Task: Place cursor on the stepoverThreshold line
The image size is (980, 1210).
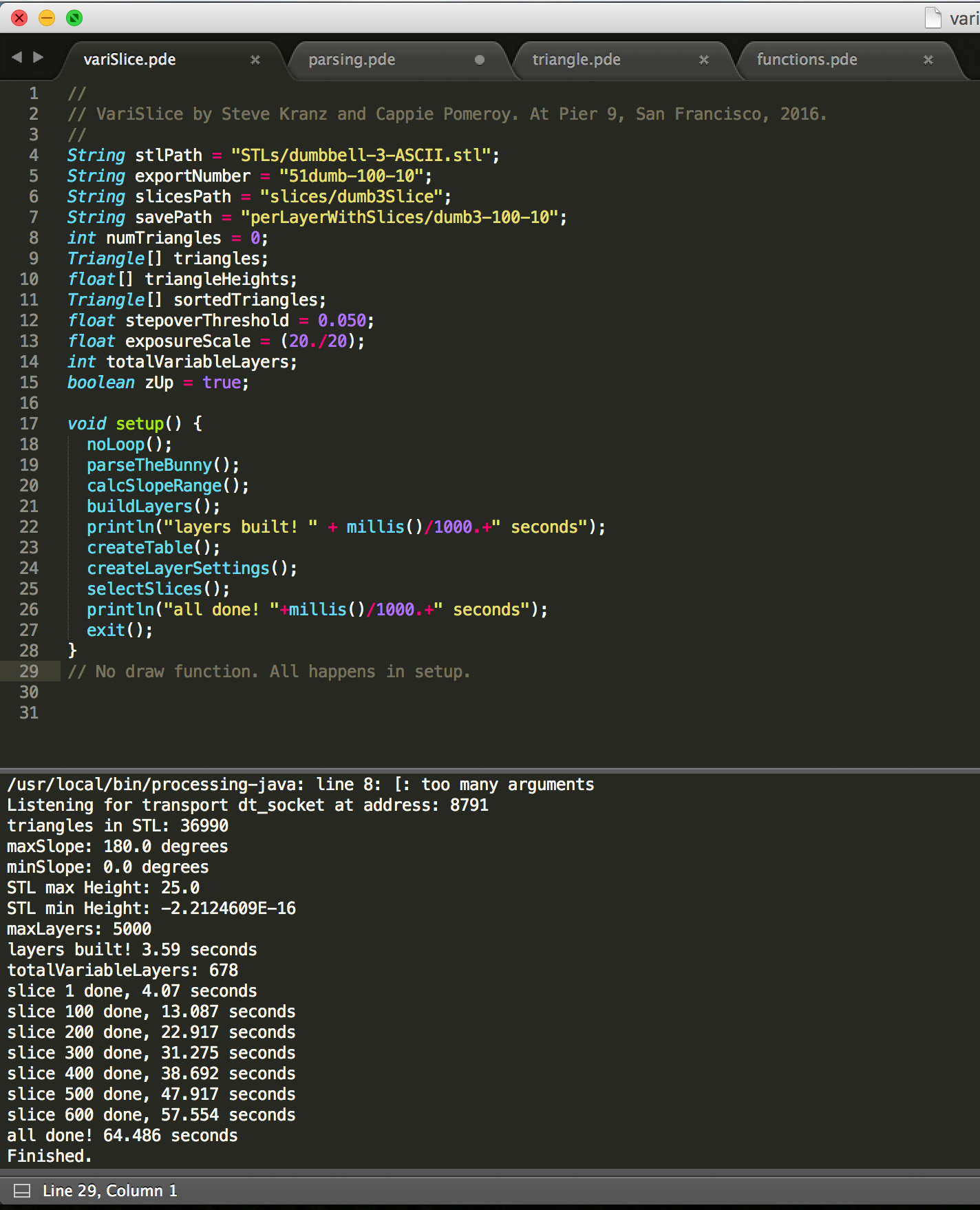Action: pyautogui.click(x=220, y=321)
